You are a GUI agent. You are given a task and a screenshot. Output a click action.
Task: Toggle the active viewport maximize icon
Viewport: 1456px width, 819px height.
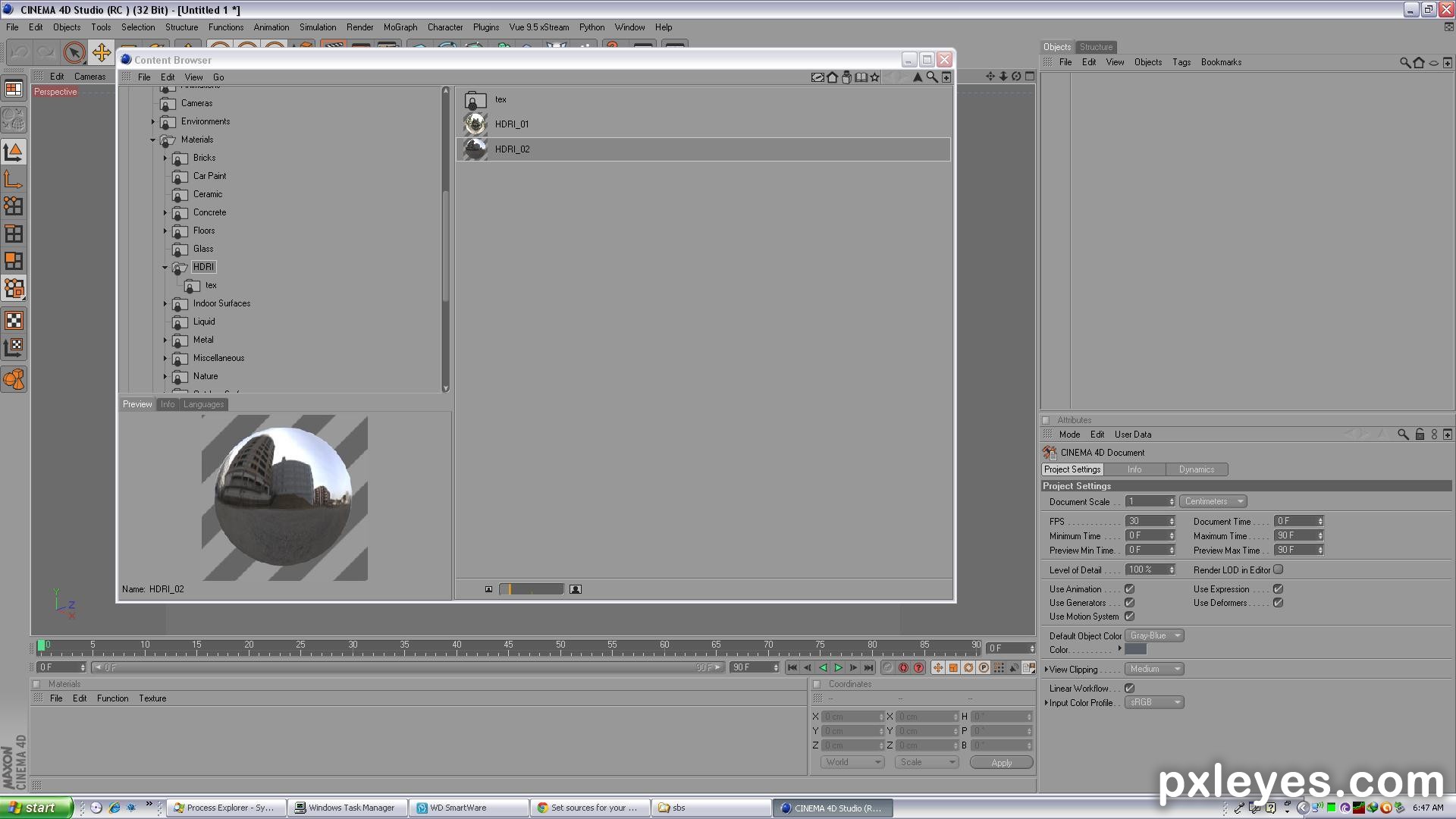point(1030,76)
